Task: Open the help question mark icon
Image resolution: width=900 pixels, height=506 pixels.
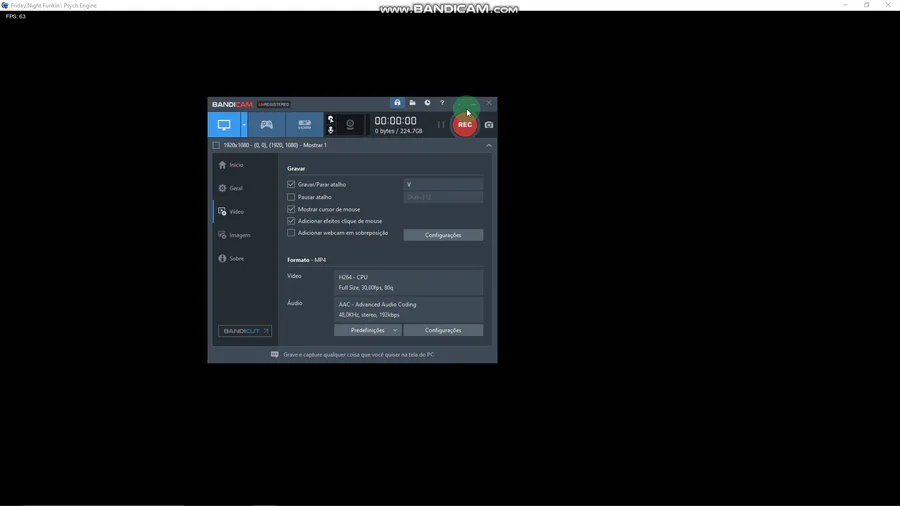Action: pyautogui.click(x=442, y=103)
